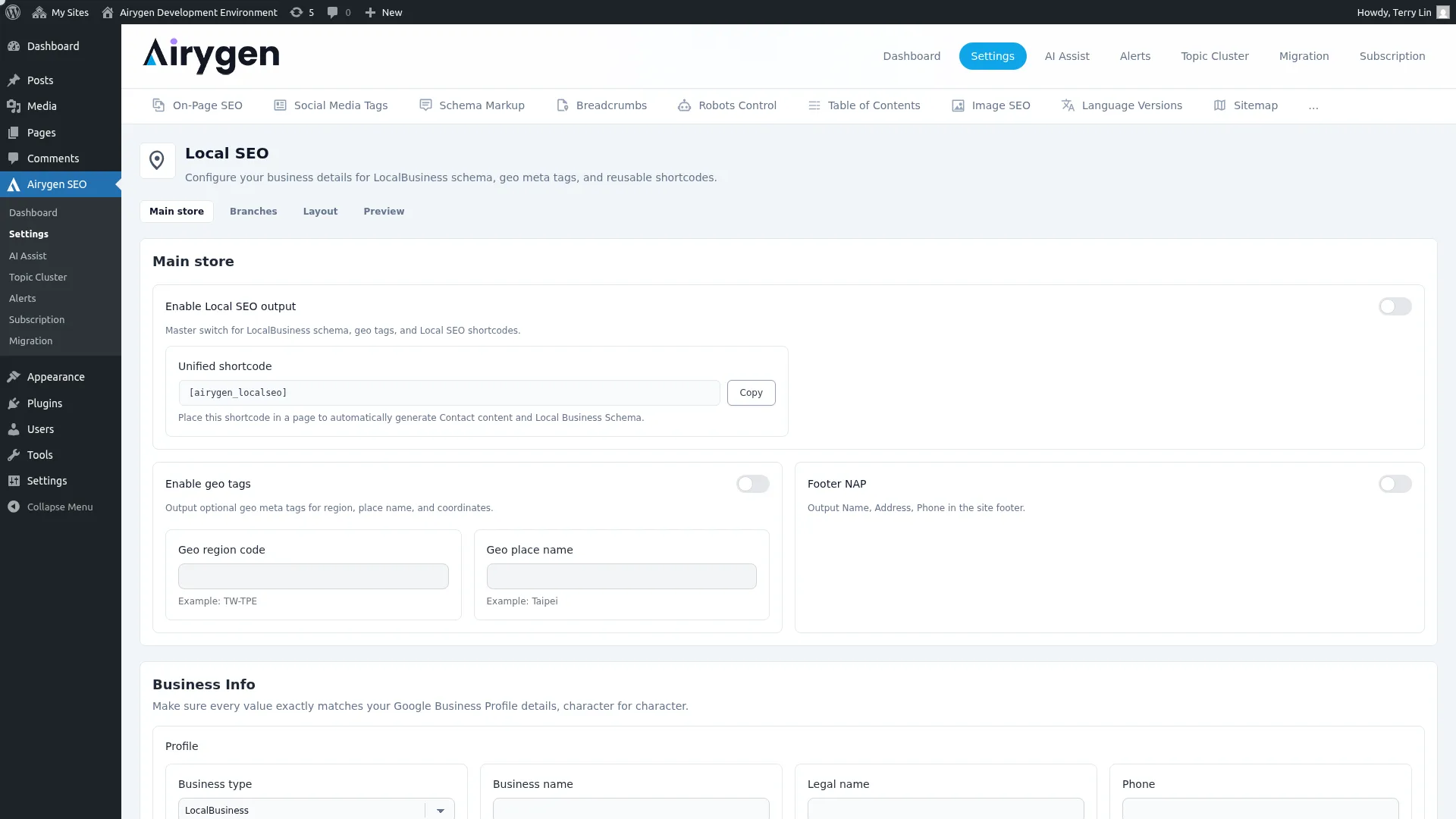The image size is (1456, 819).
Task: Click the Posts pin icon
Action: pos(14,80)
